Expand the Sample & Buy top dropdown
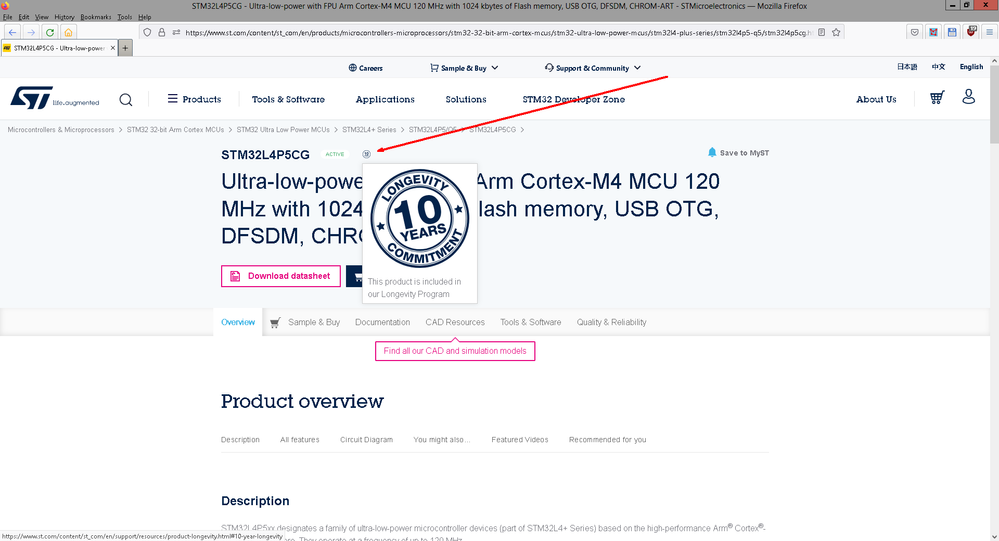This screenshot has height=541, width=999. [464, 68]
